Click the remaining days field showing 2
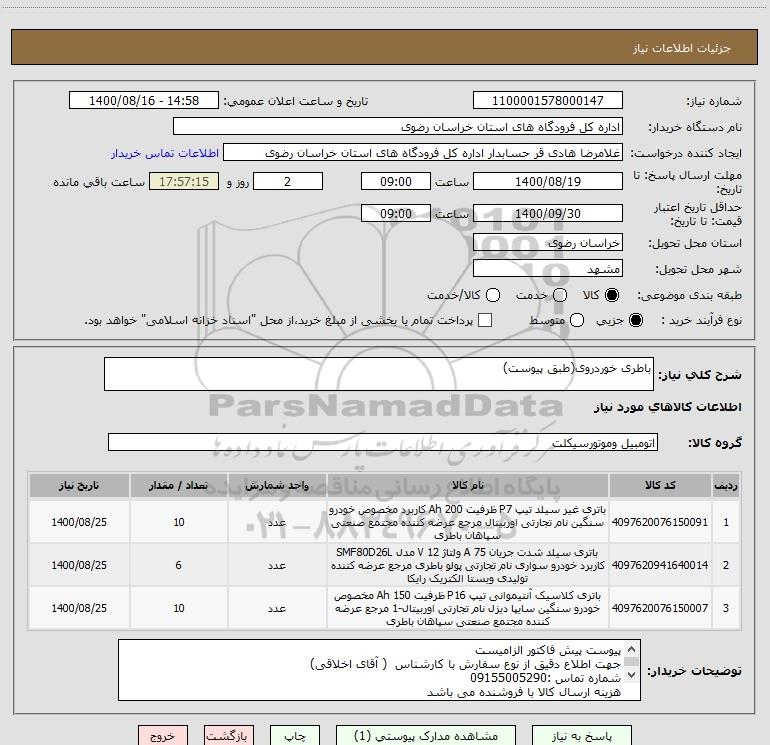 click(288, 181)
